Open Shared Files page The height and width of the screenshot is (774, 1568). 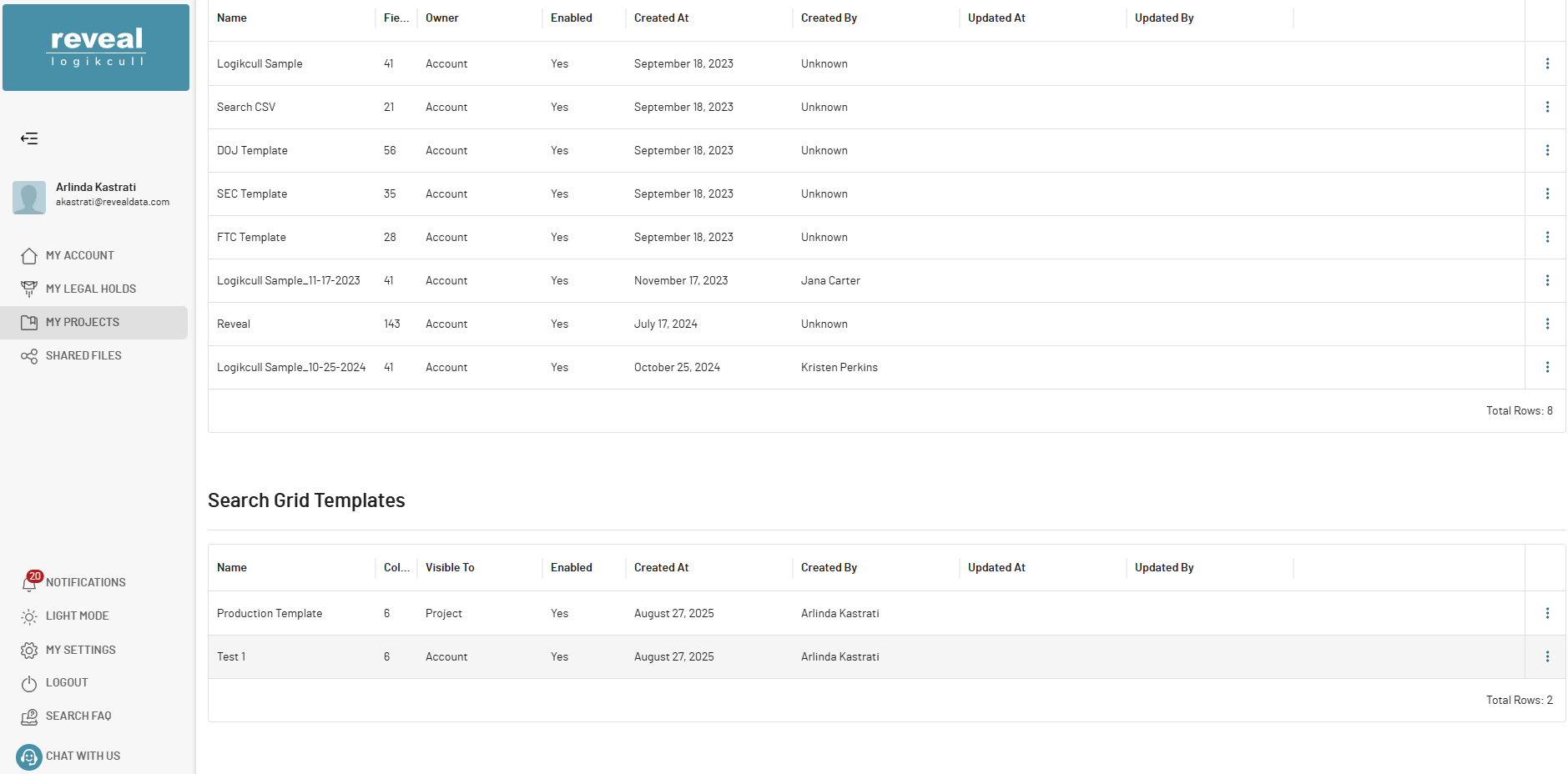83,355
